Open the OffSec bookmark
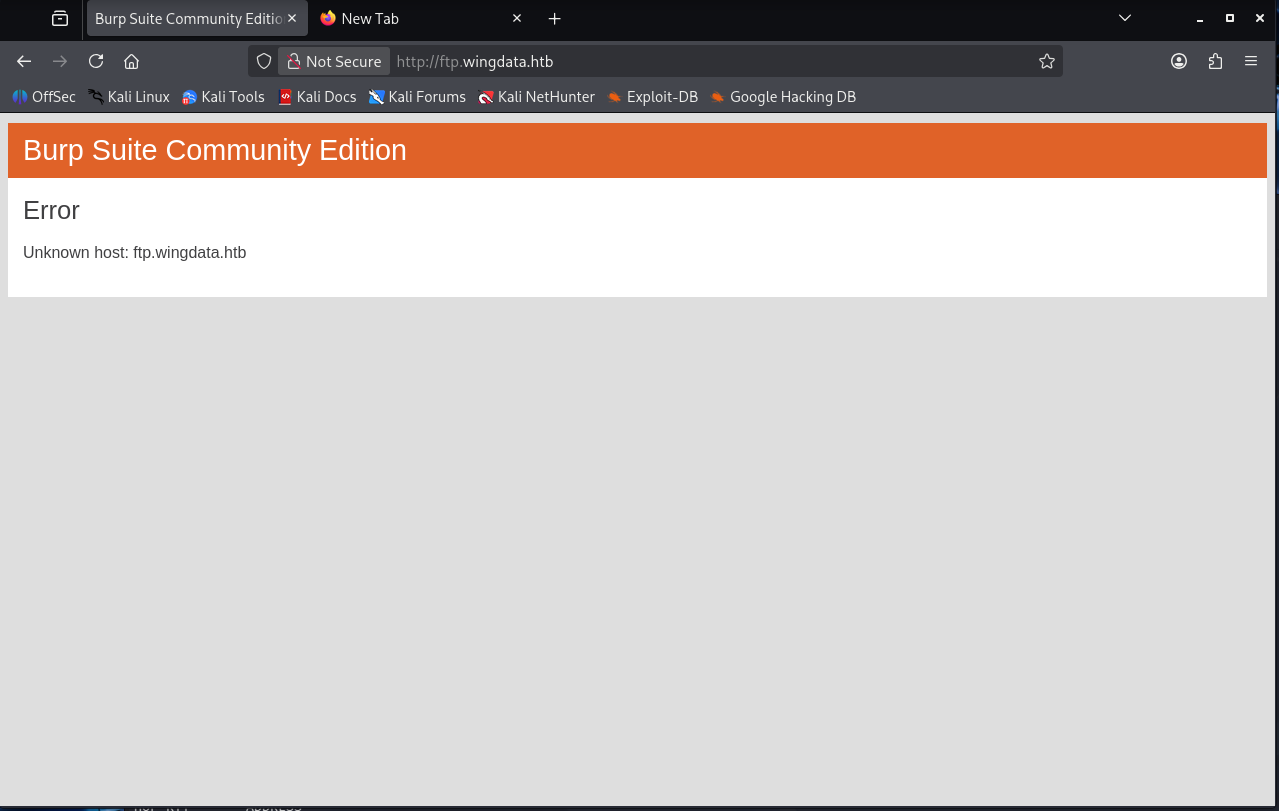Screen dimensions: 1279x811 click(x=44, y=97)
